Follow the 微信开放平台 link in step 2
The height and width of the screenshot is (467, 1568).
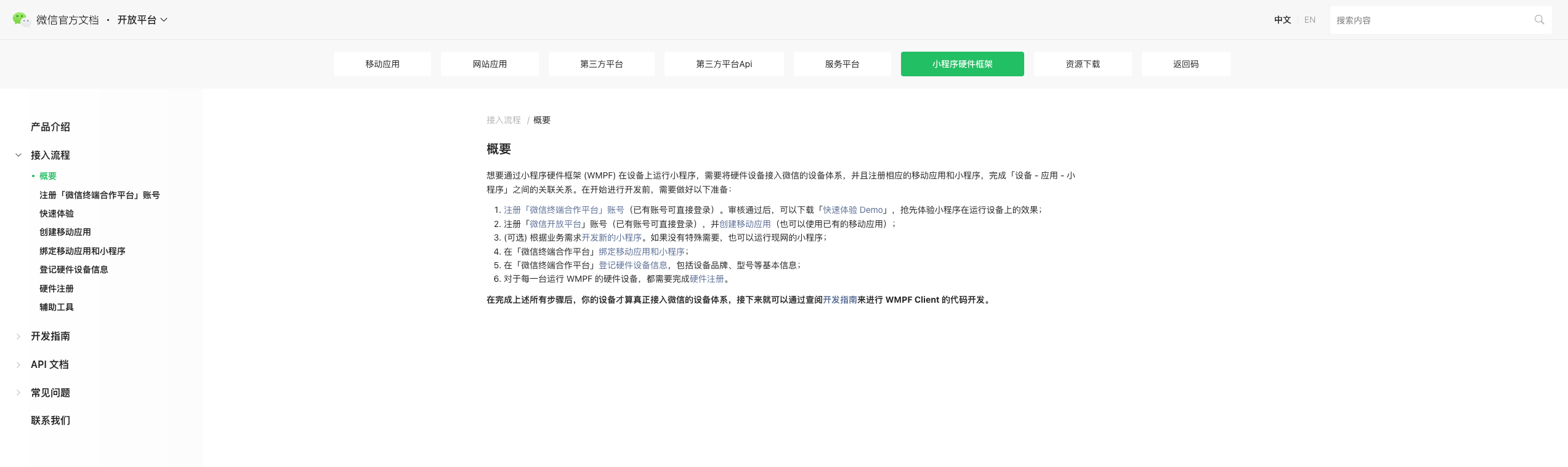556,224
